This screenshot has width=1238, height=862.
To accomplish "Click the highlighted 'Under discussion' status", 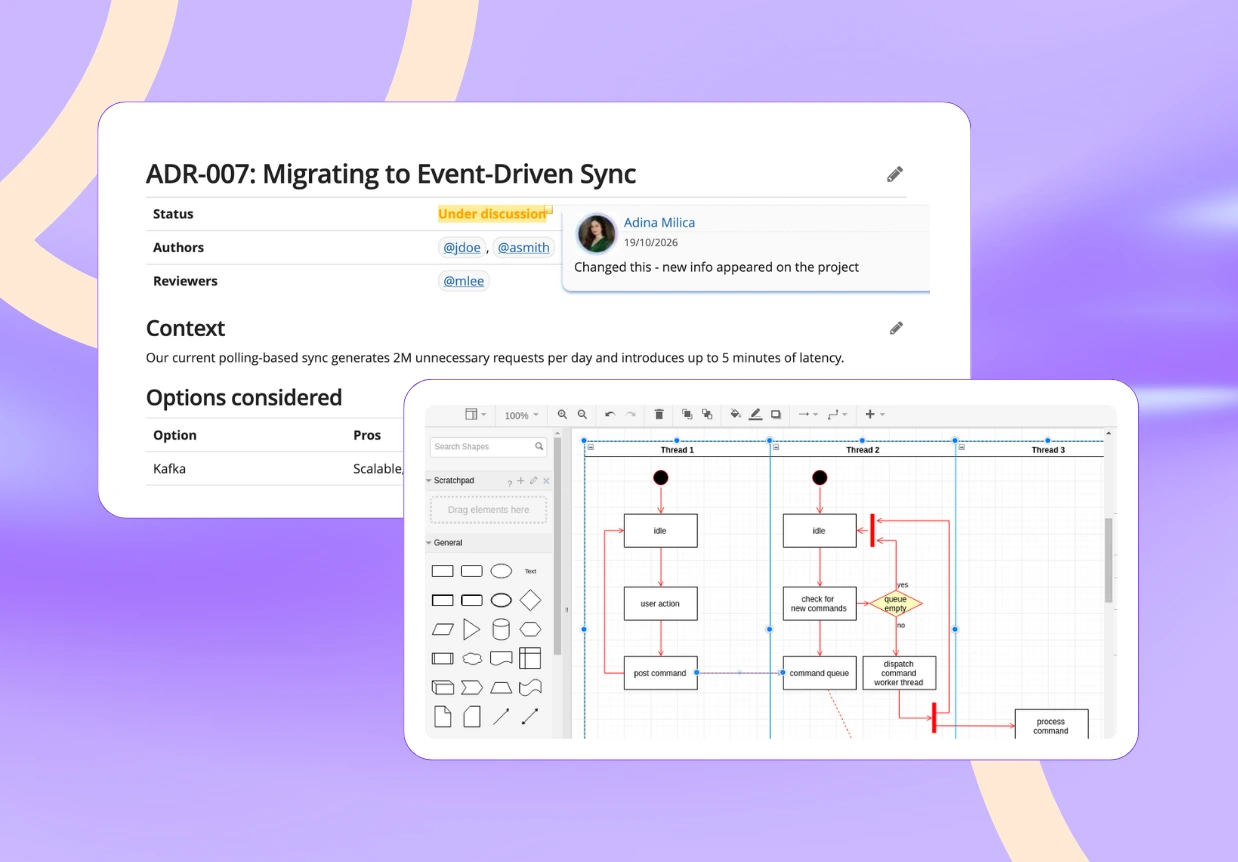I will [x=492, y=213].
